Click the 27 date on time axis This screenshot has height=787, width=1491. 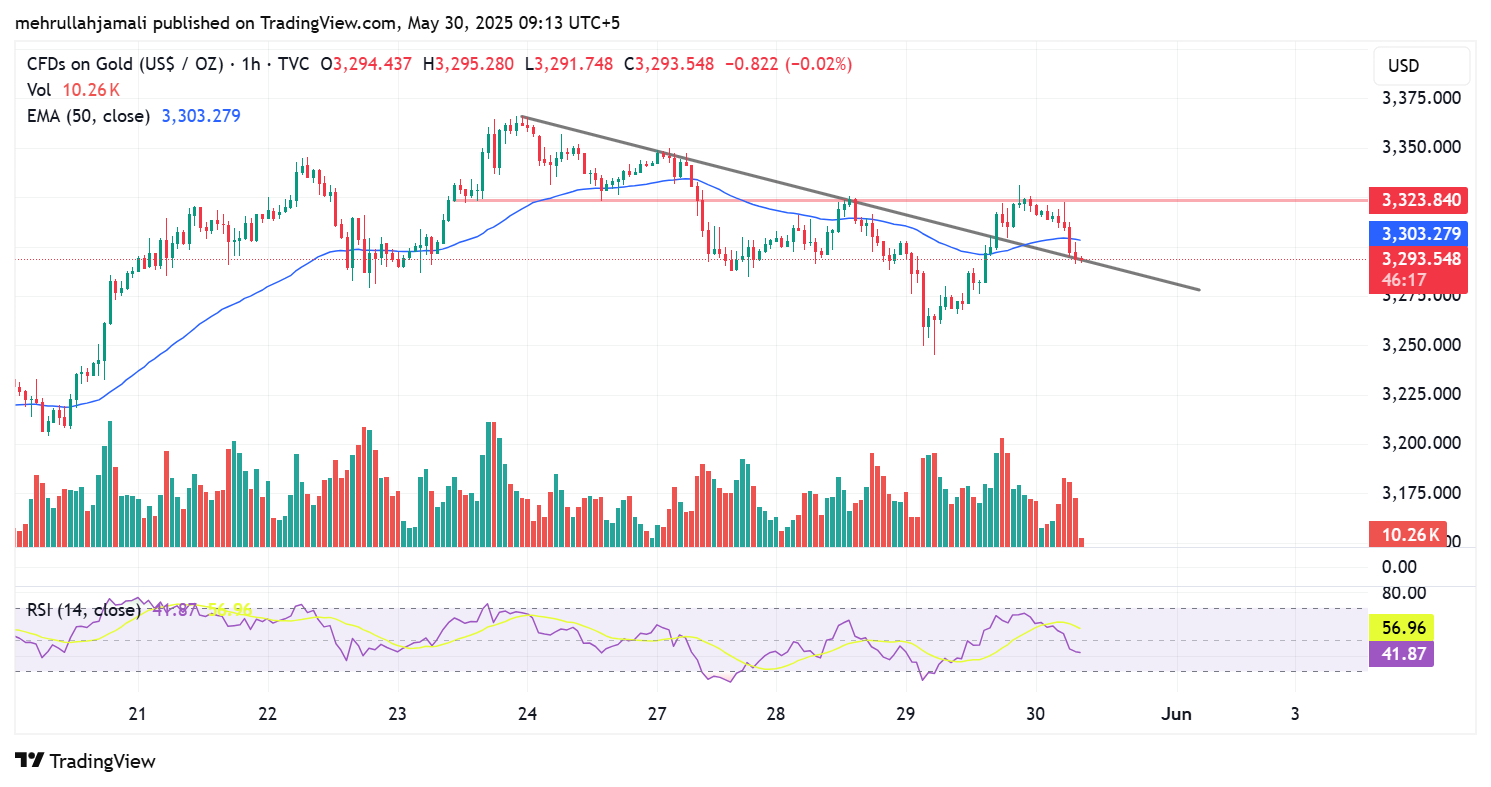pyautogui.click(x=657, y=714)
